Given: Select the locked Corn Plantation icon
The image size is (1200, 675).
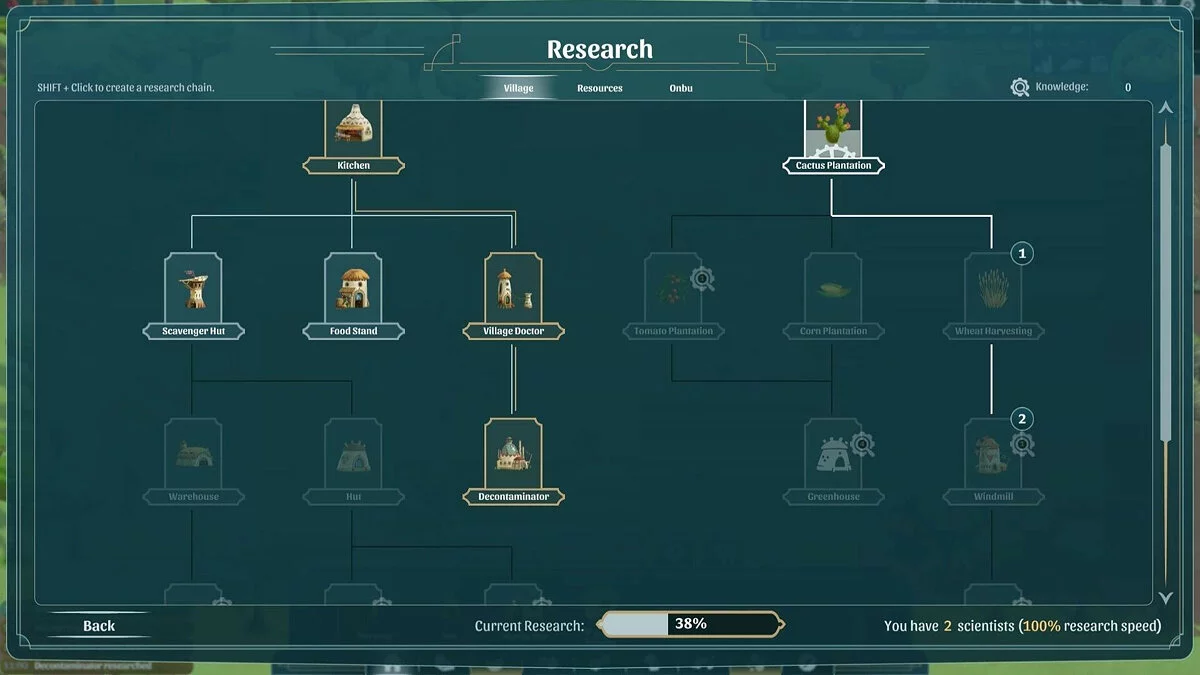Looking at the screenshot, I should pyautogui.click(x=833, y=286).
